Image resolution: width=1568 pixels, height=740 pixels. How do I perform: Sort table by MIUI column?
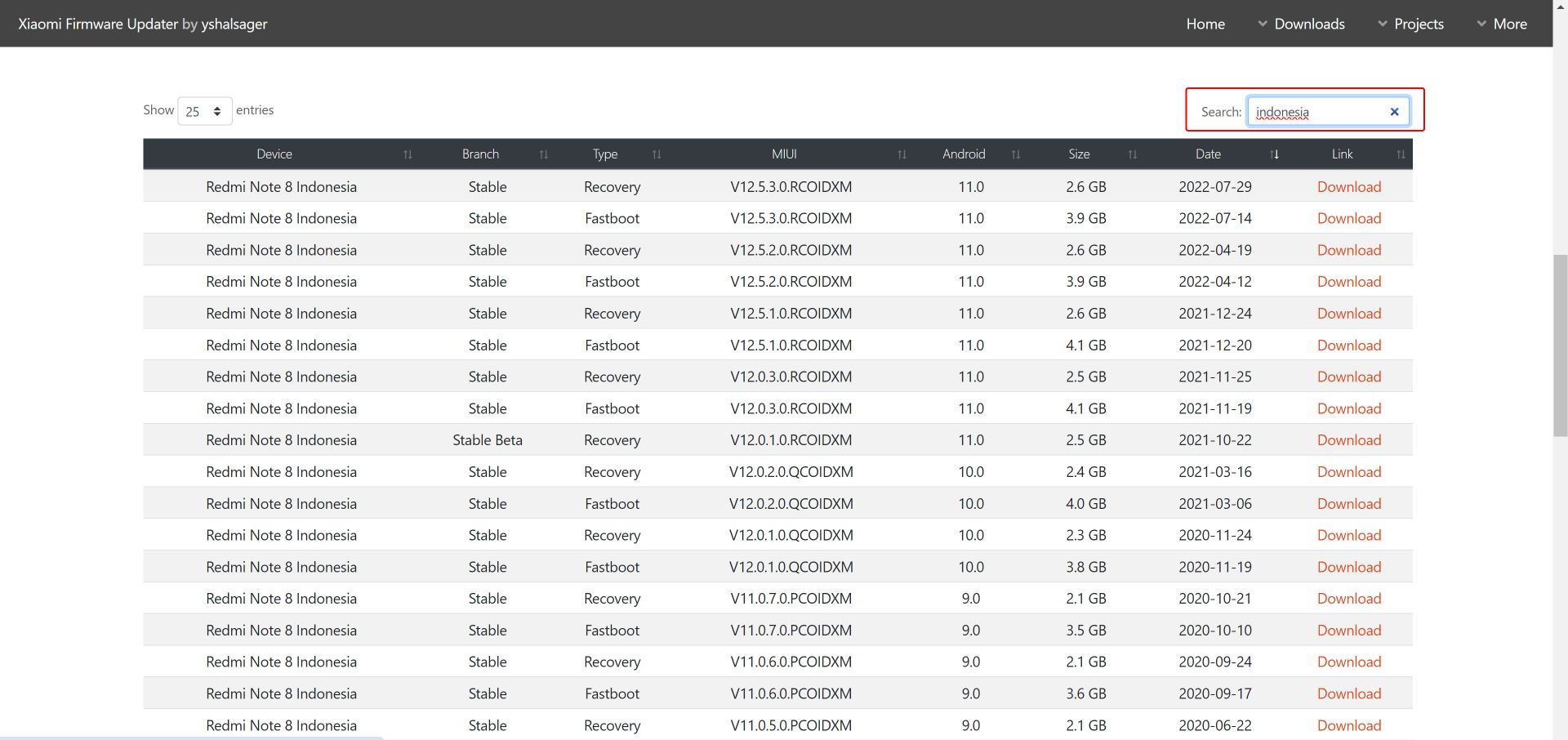pyautogui.click(x=791, y=154)
